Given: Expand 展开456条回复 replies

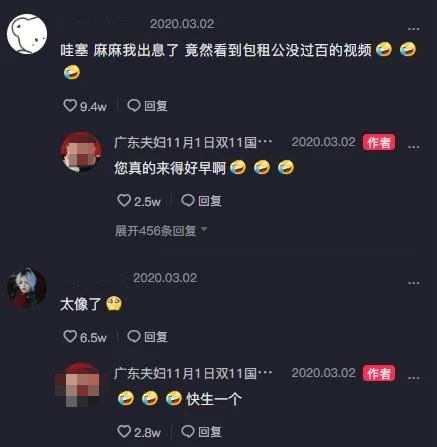Looking at the screenshot, I should (161, 230).
